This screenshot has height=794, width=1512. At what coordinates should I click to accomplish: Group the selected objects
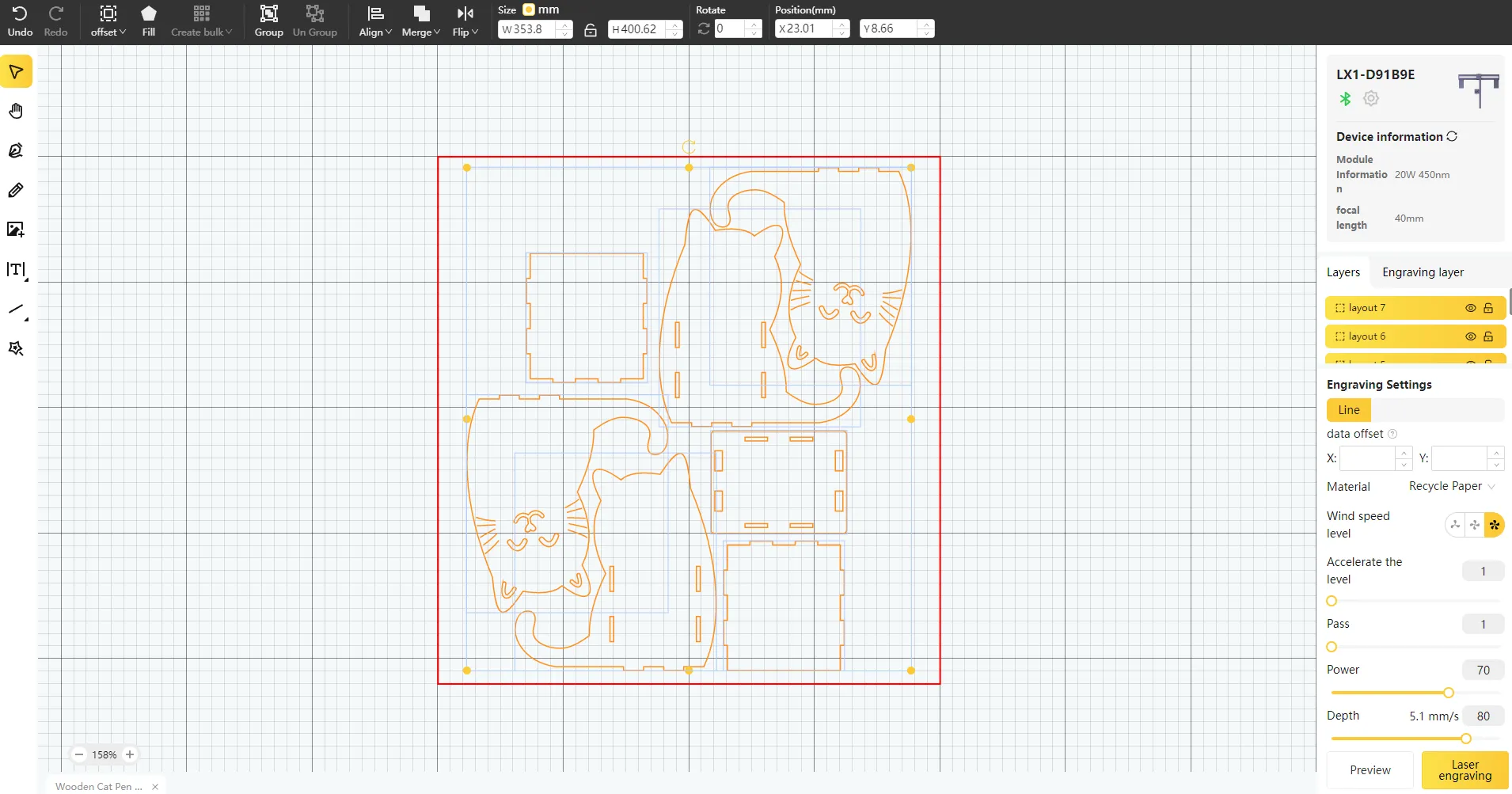click(269, 21)
